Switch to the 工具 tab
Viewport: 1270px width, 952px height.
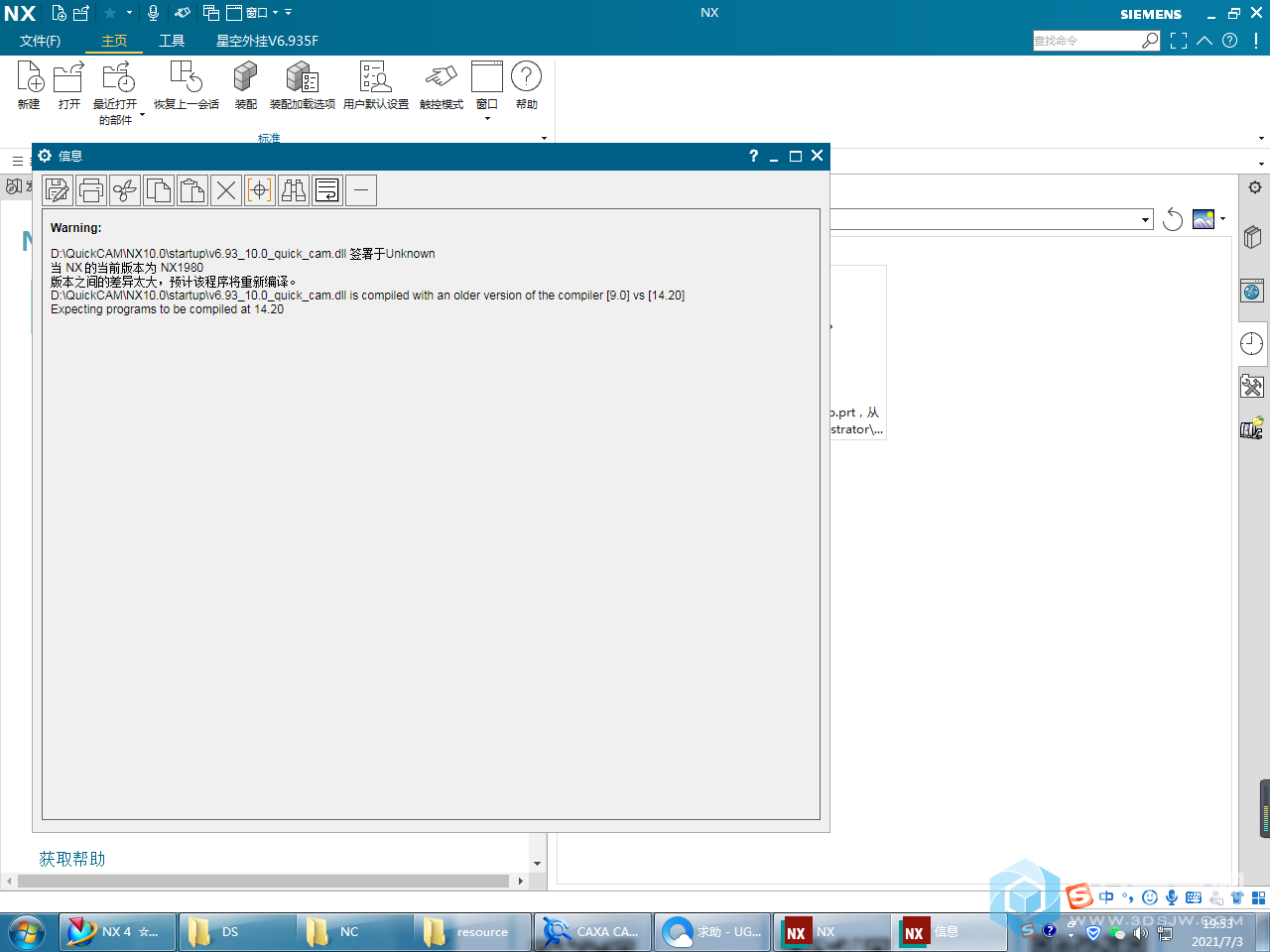point(172,41)
